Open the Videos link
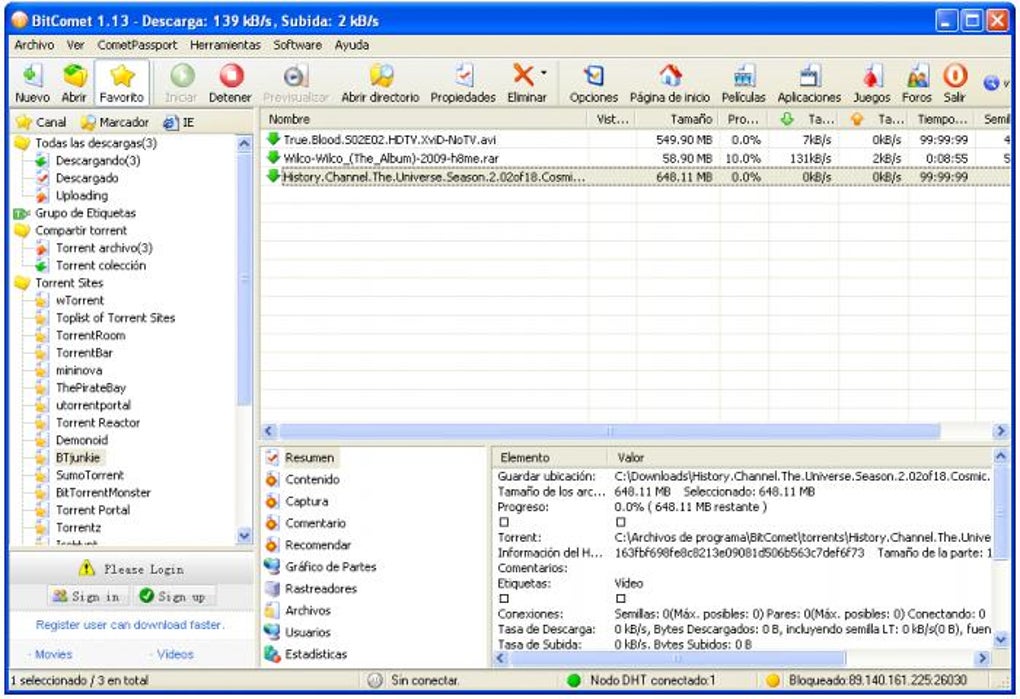The height and width of the screenshot is (699, 1020). (175, 655)
